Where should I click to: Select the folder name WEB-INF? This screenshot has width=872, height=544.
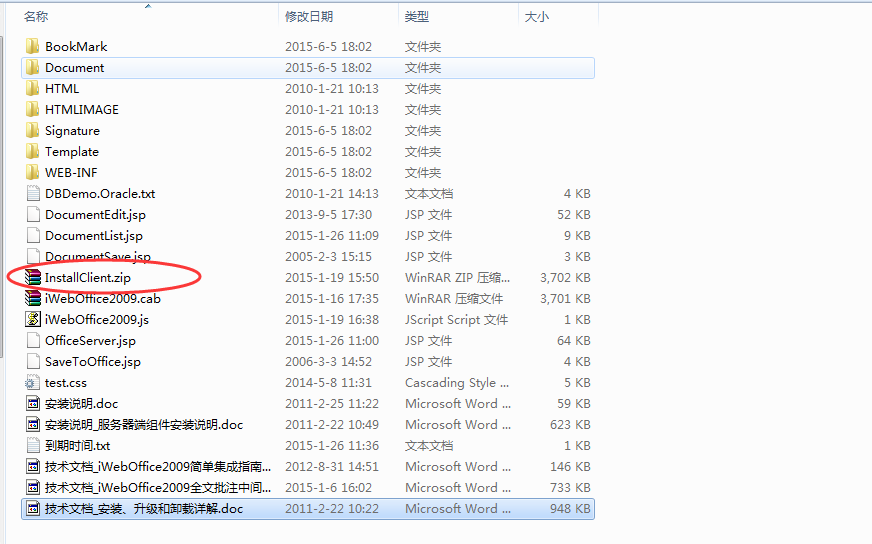click(71, 172)
